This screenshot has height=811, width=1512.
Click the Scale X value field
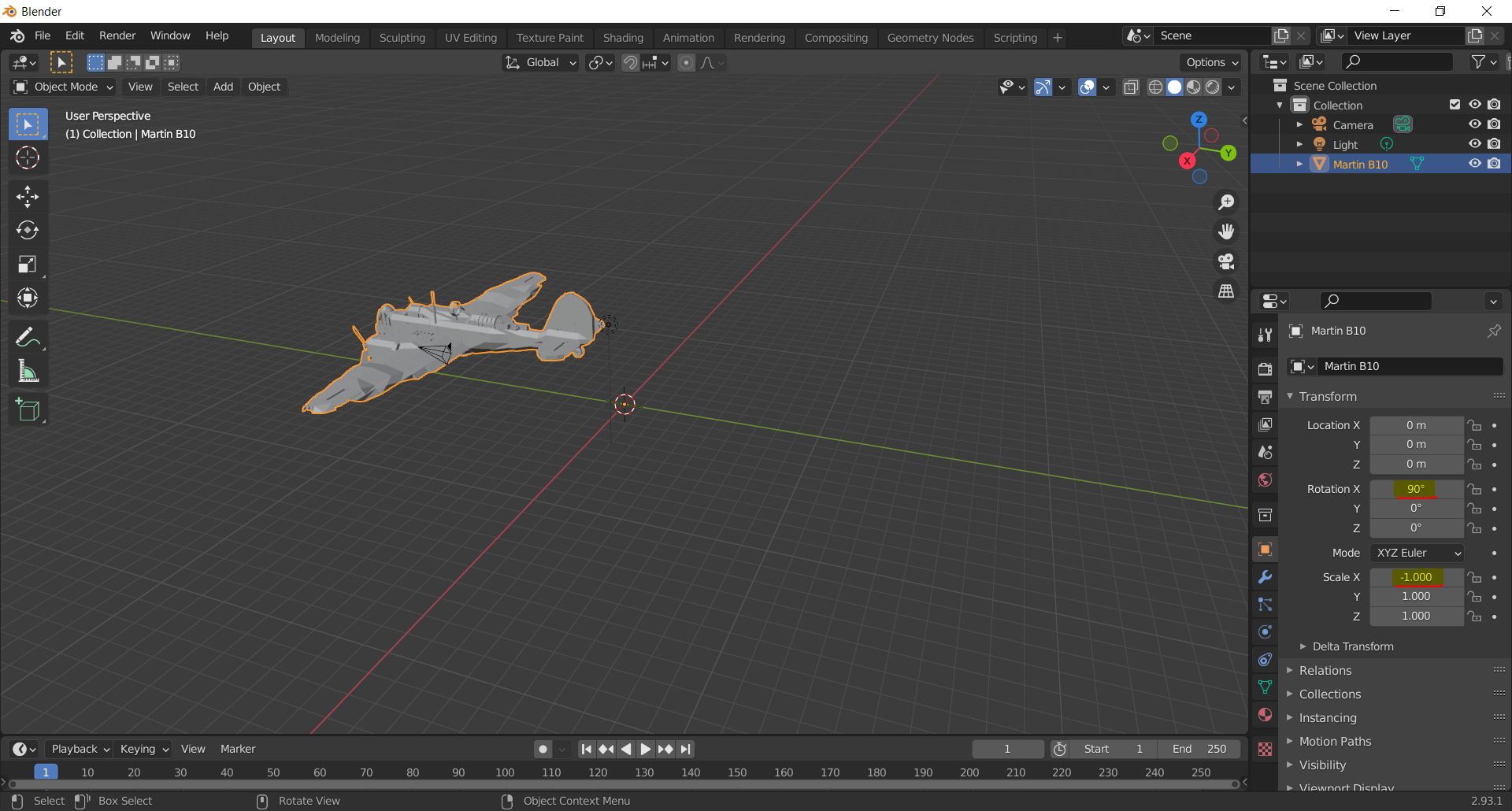coord(1416,577)
